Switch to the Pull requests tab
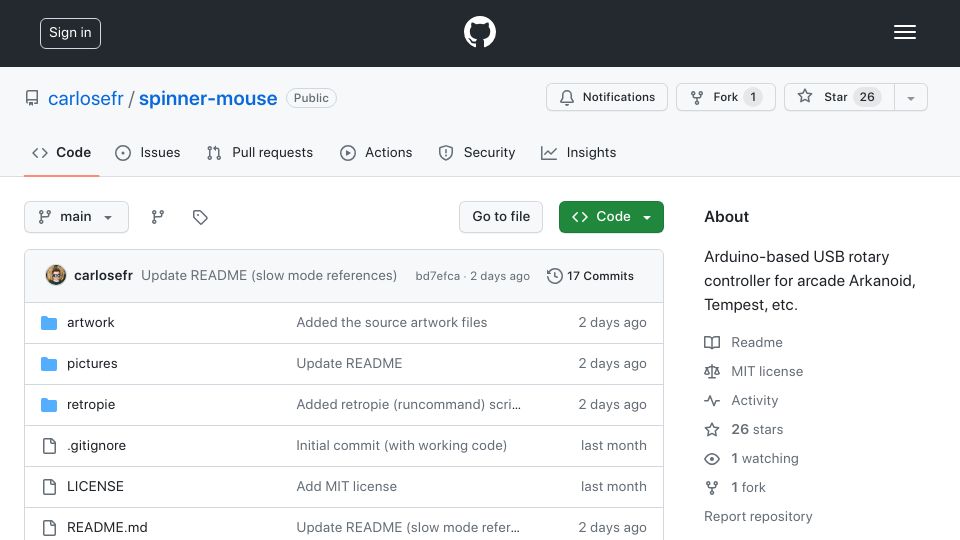Viewport: 960px width, 540px height. [260, 152]
